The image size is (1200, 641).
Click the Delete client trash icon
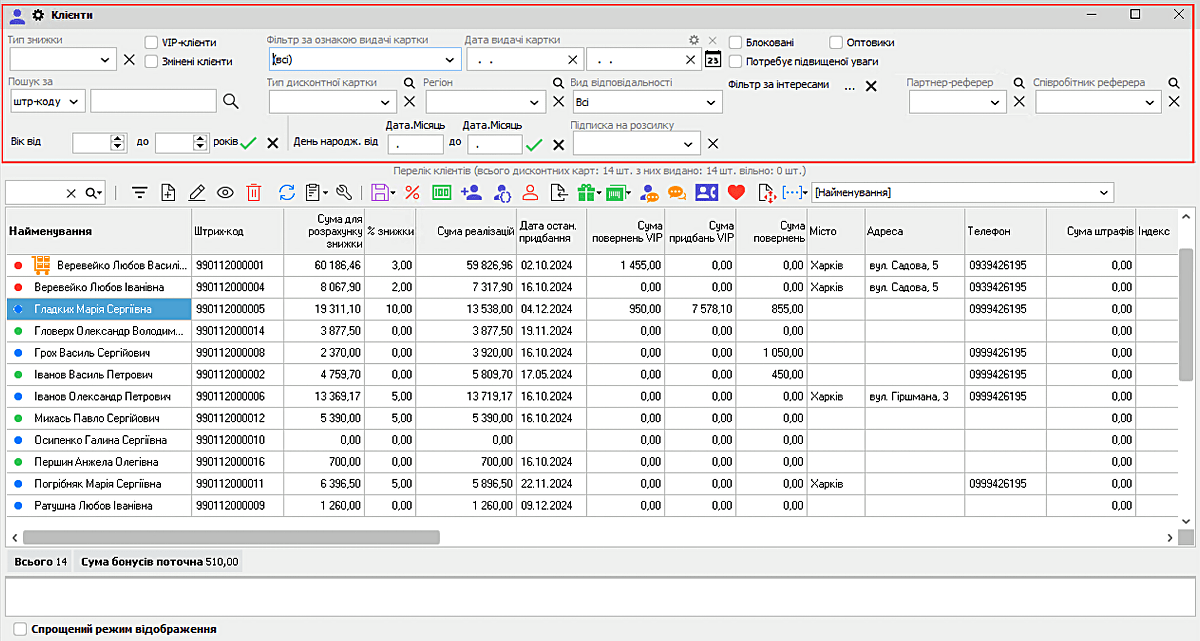coord(253,191)
